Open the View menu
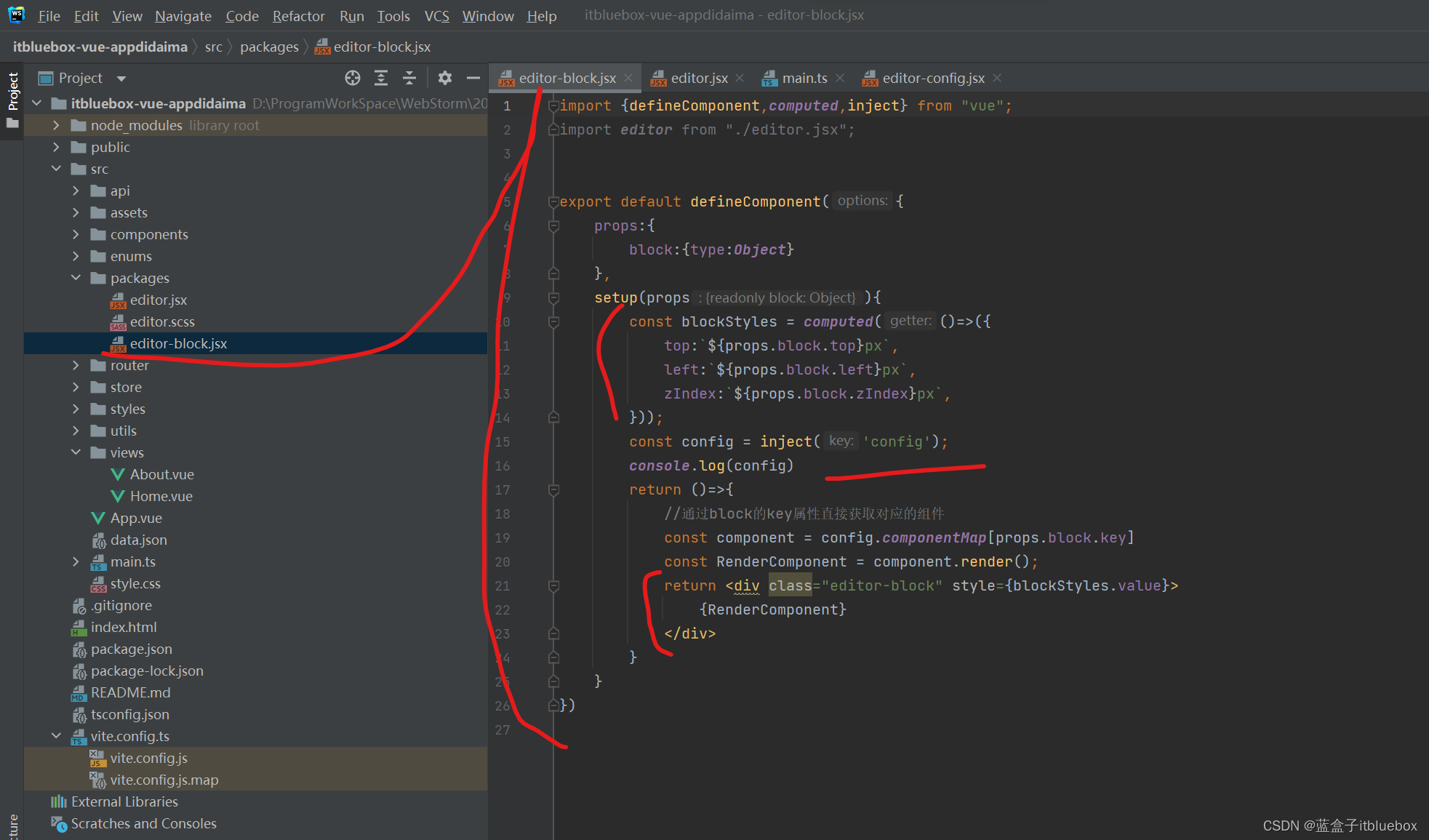 point(127,15)
